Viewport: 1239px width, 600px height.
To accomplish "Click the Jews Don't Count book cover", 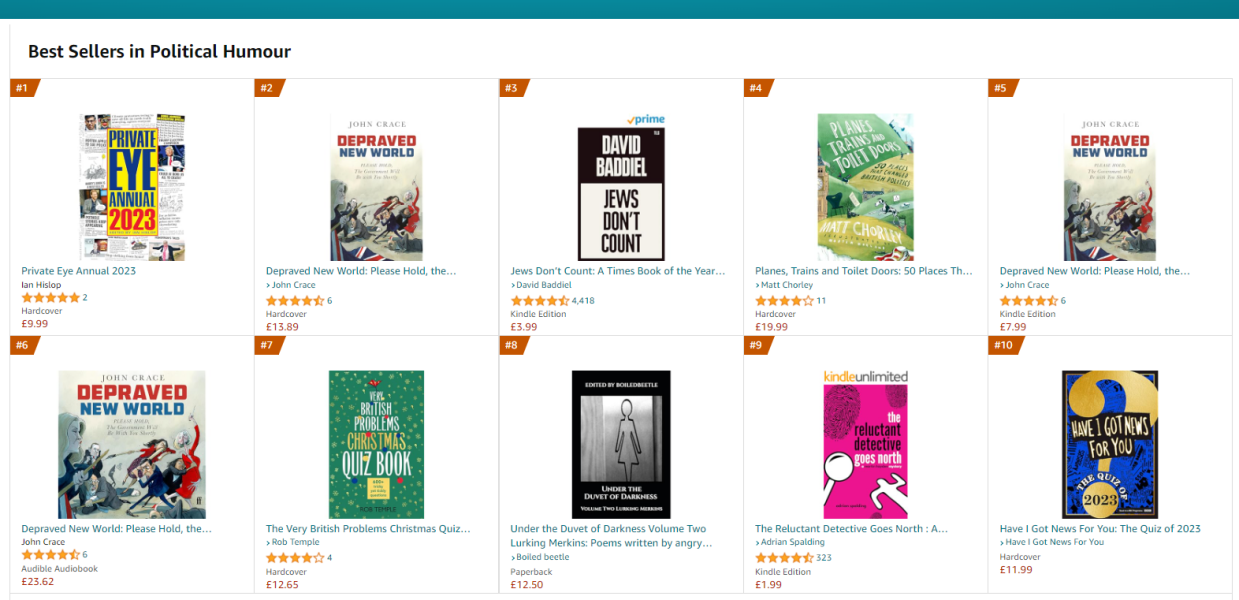I will coord(621,194).
